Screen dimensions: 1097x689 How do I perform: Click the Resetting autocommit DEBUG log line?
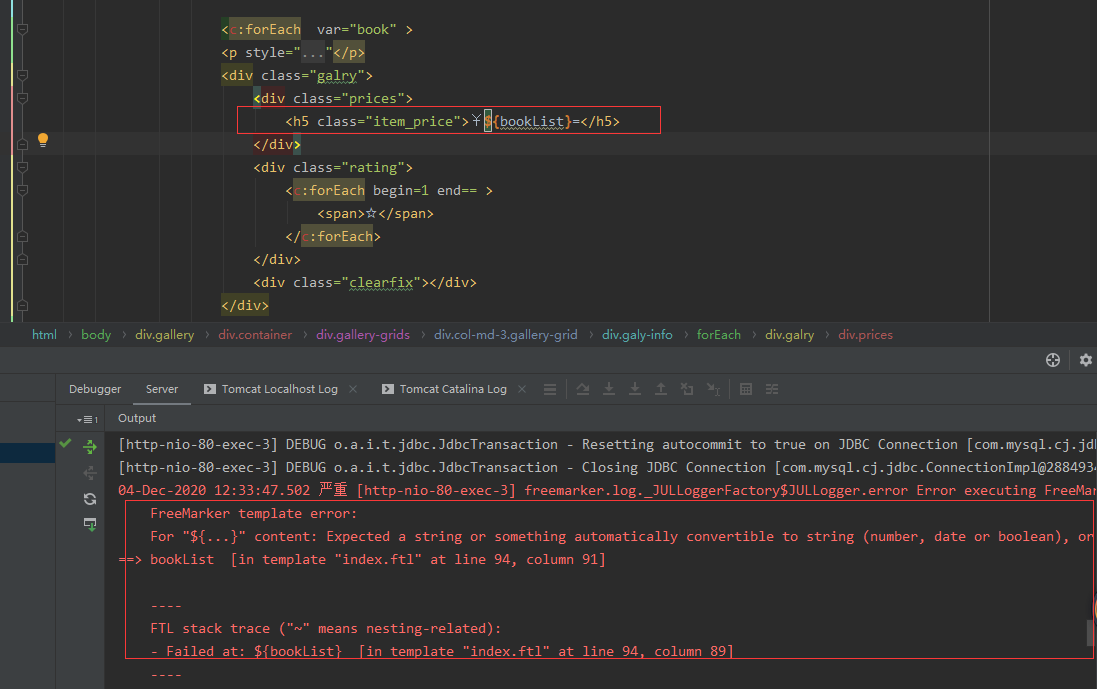click(x=607, y=444)
